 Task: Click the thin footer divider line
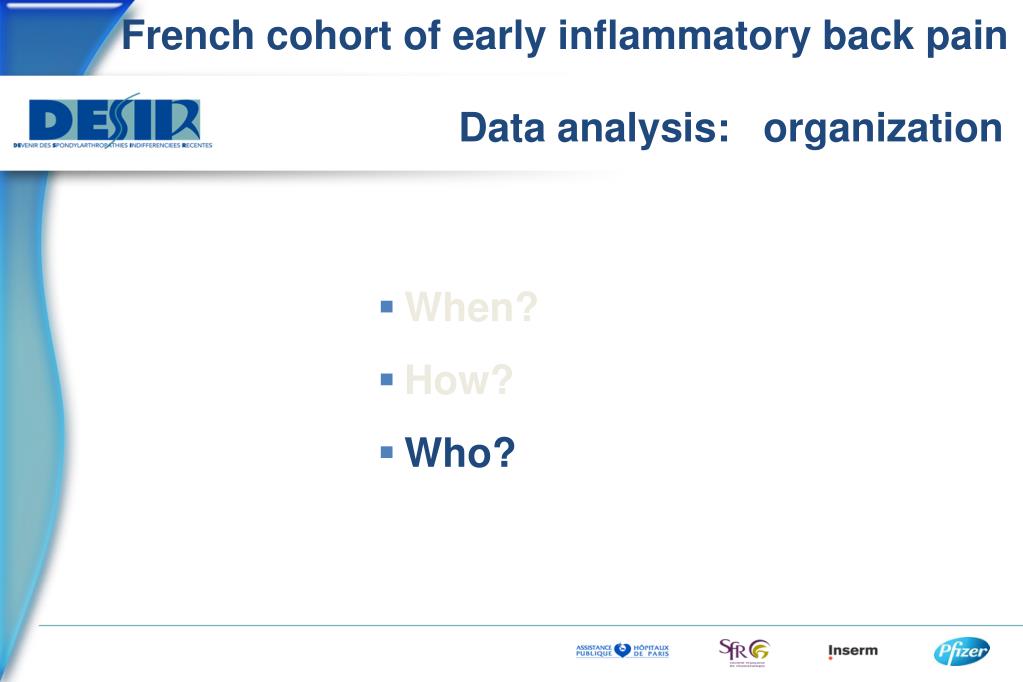tap(530, 625)
